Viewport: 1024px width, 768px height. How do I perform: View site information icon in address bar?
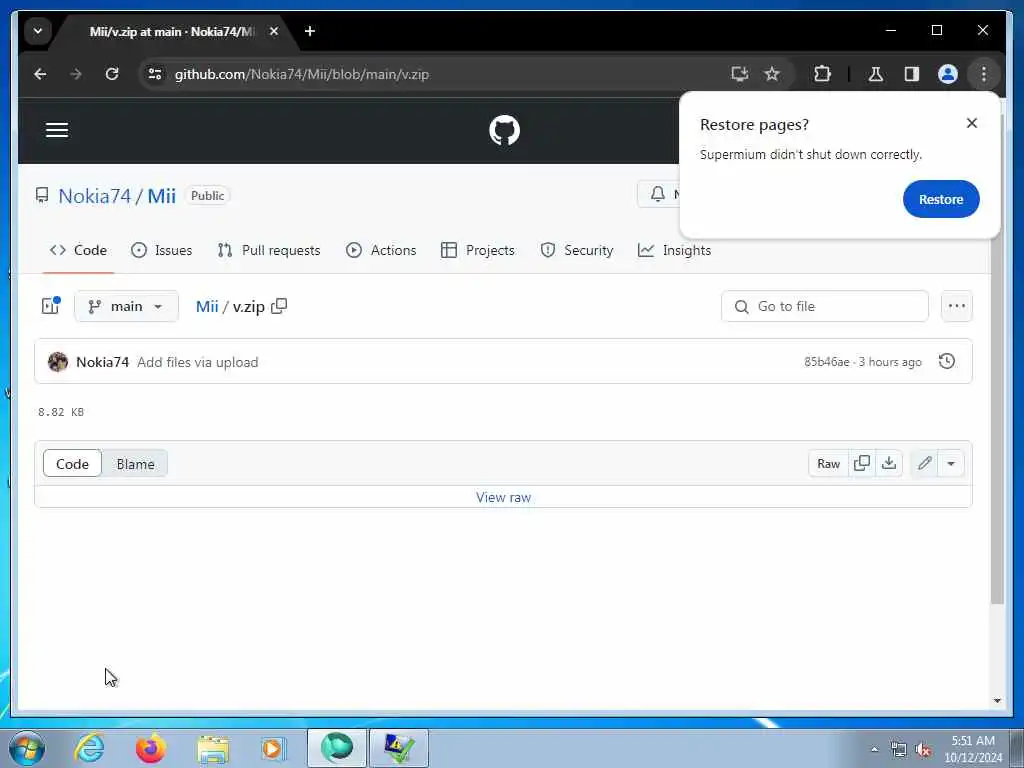click(x=155, y=74)
